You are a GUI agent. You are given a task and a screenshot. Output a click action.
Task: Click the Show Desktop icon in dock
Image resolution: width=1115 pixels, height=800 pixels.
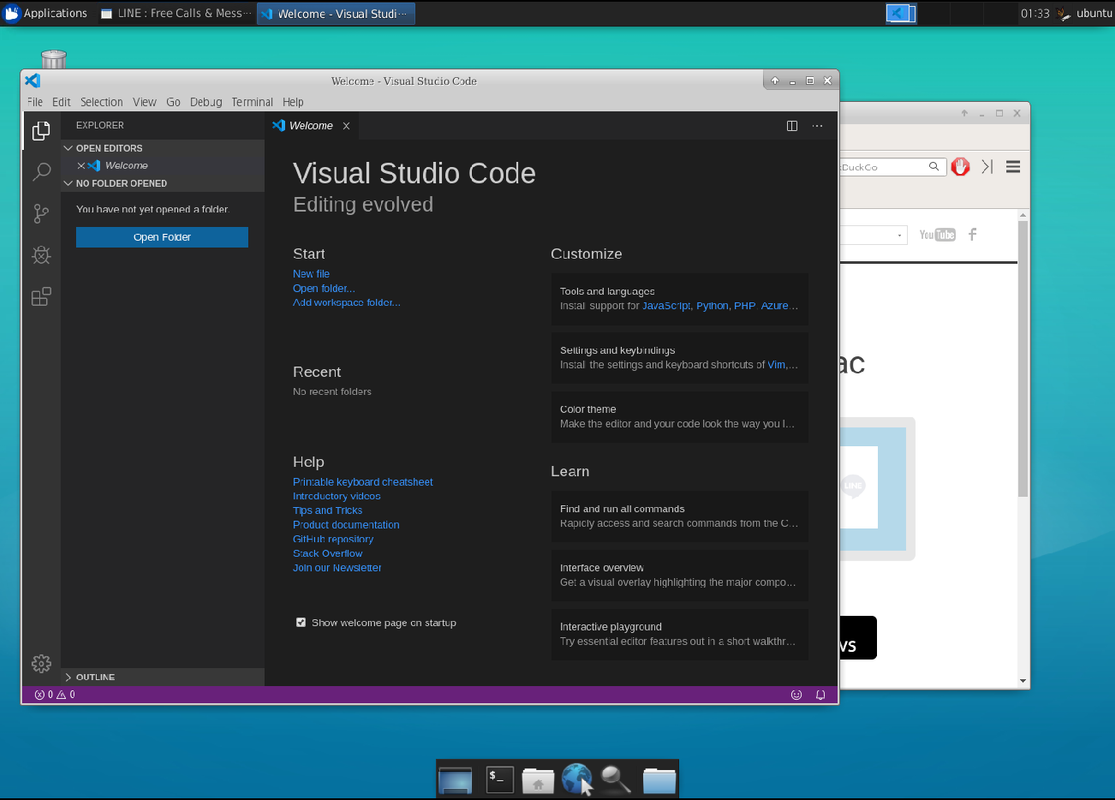[x=456, y=780]
